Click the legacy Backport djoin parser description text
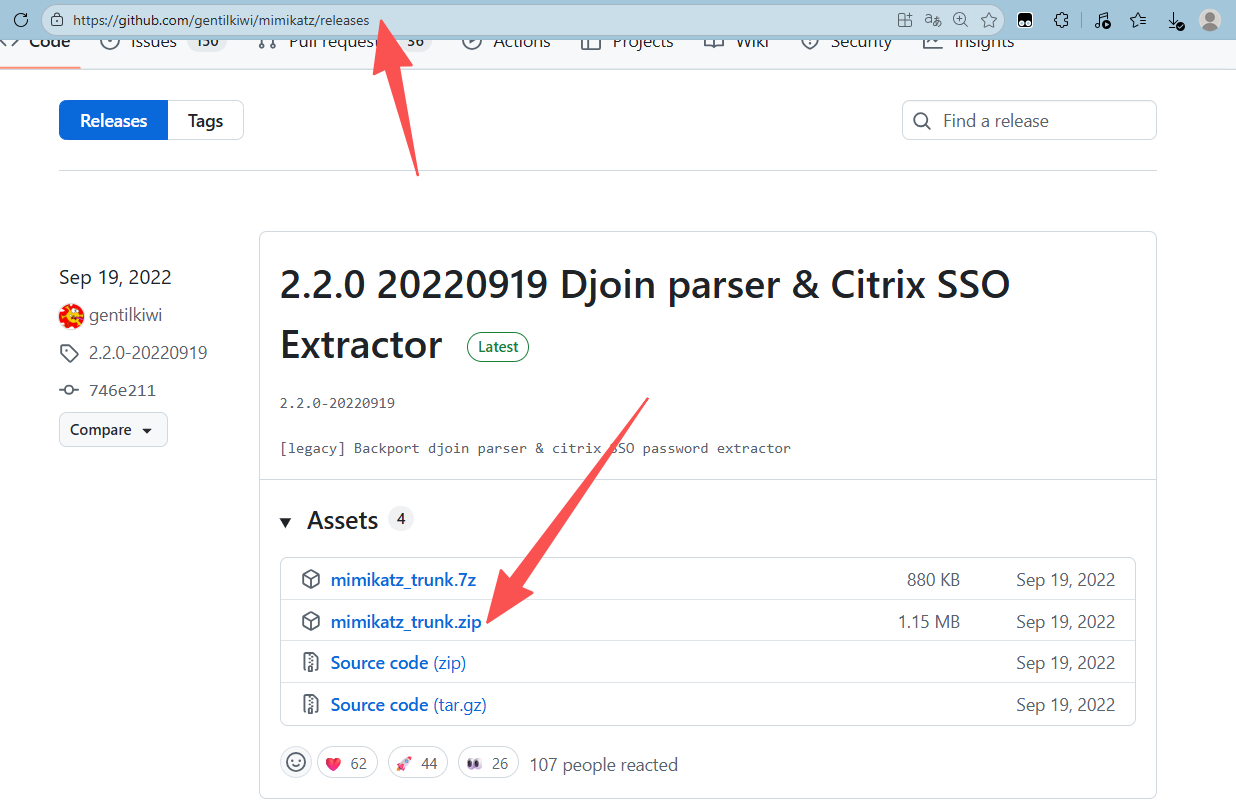Image resolution: width=1236 pixels, height=806 pixels. 535,448
